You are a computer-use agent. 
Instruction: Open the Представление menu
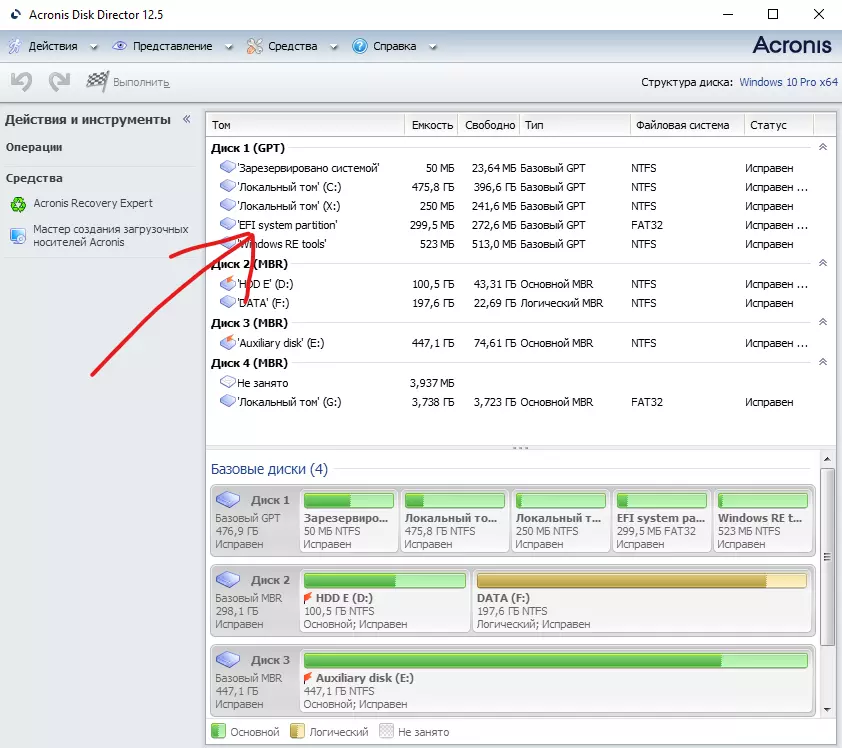[x=172, y=46]
